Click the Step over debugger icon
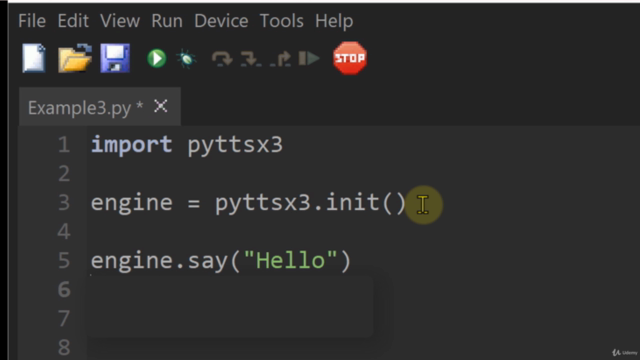Screen dimensions: 640x360 tap(222, 59)
